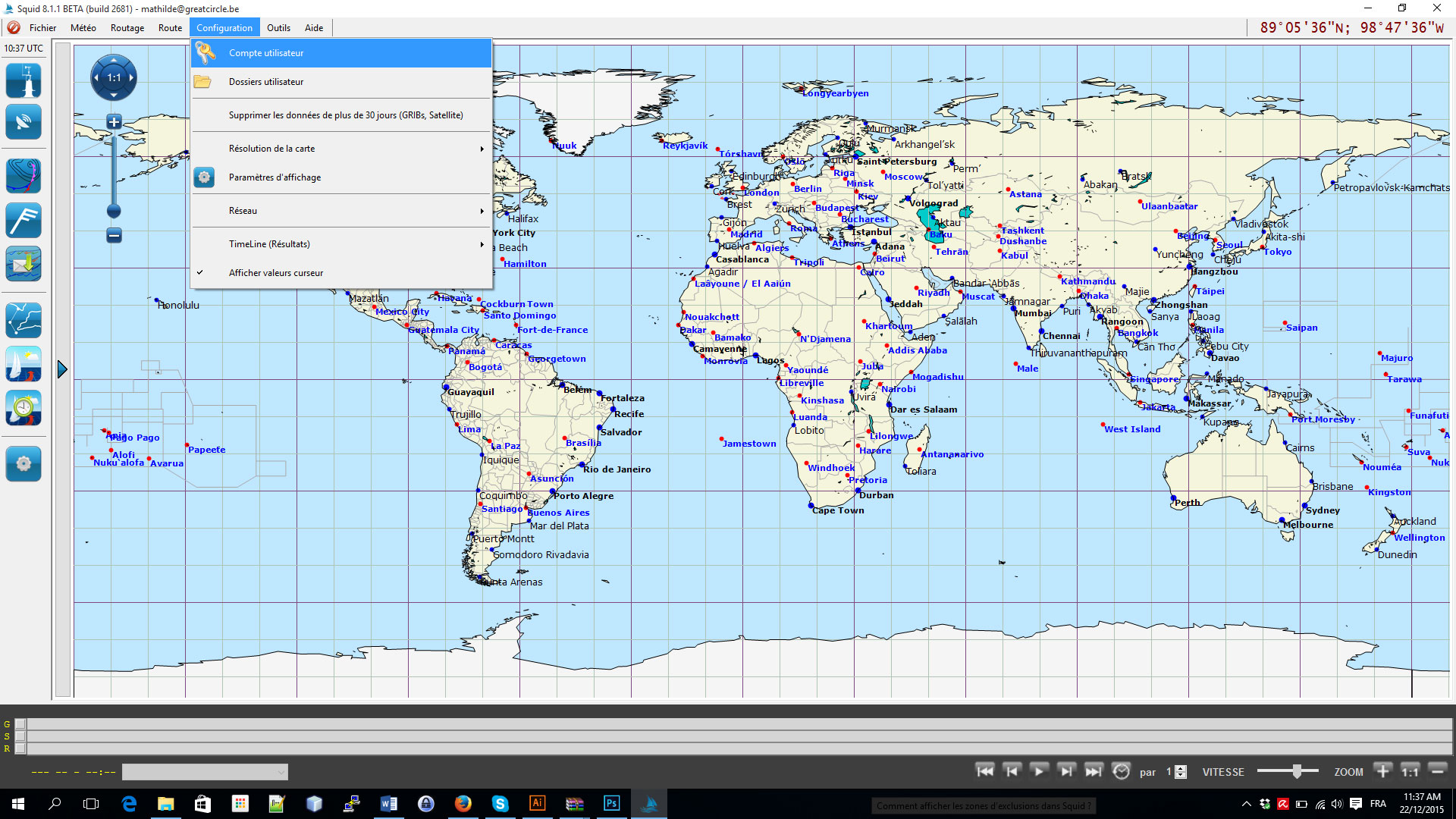Select the route waypoints tool icon
The height and width of the screenshot is (819, 1456).
point(24,320)
